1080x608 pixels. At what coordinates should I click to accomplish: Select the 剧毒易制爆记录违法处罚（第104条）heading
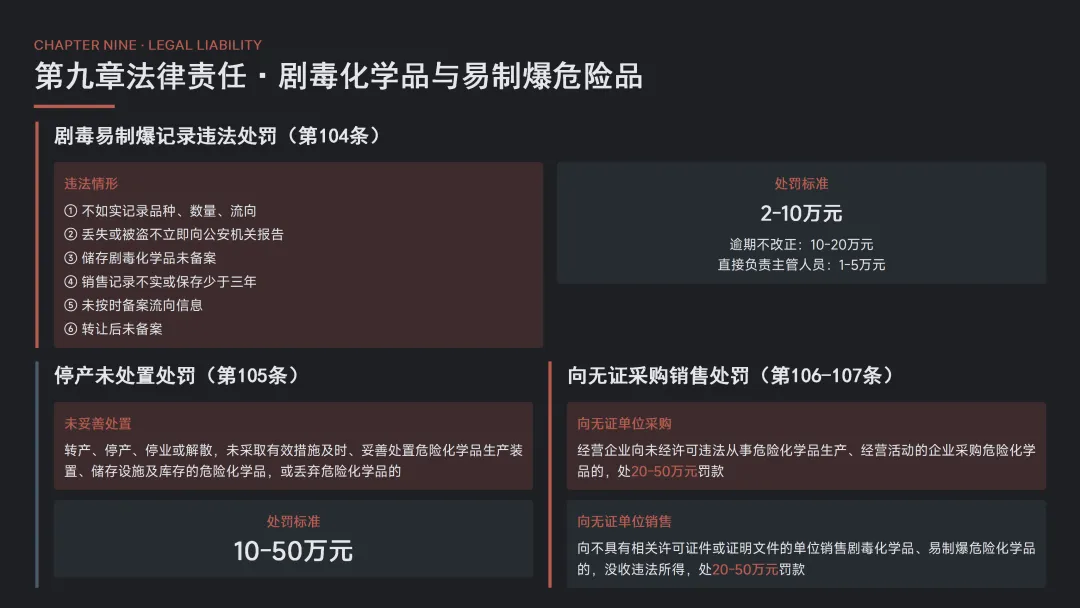pos(217,136)
